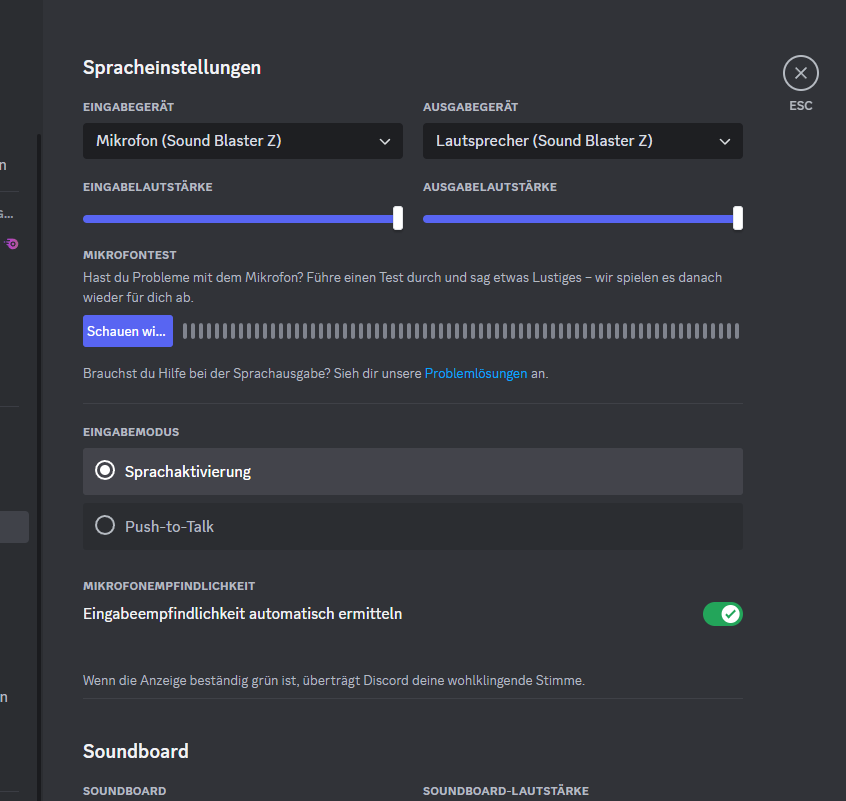Click the chevron icon of Eingabegerät
This screenshot has width=846, height=801.
tap(385, 142)
